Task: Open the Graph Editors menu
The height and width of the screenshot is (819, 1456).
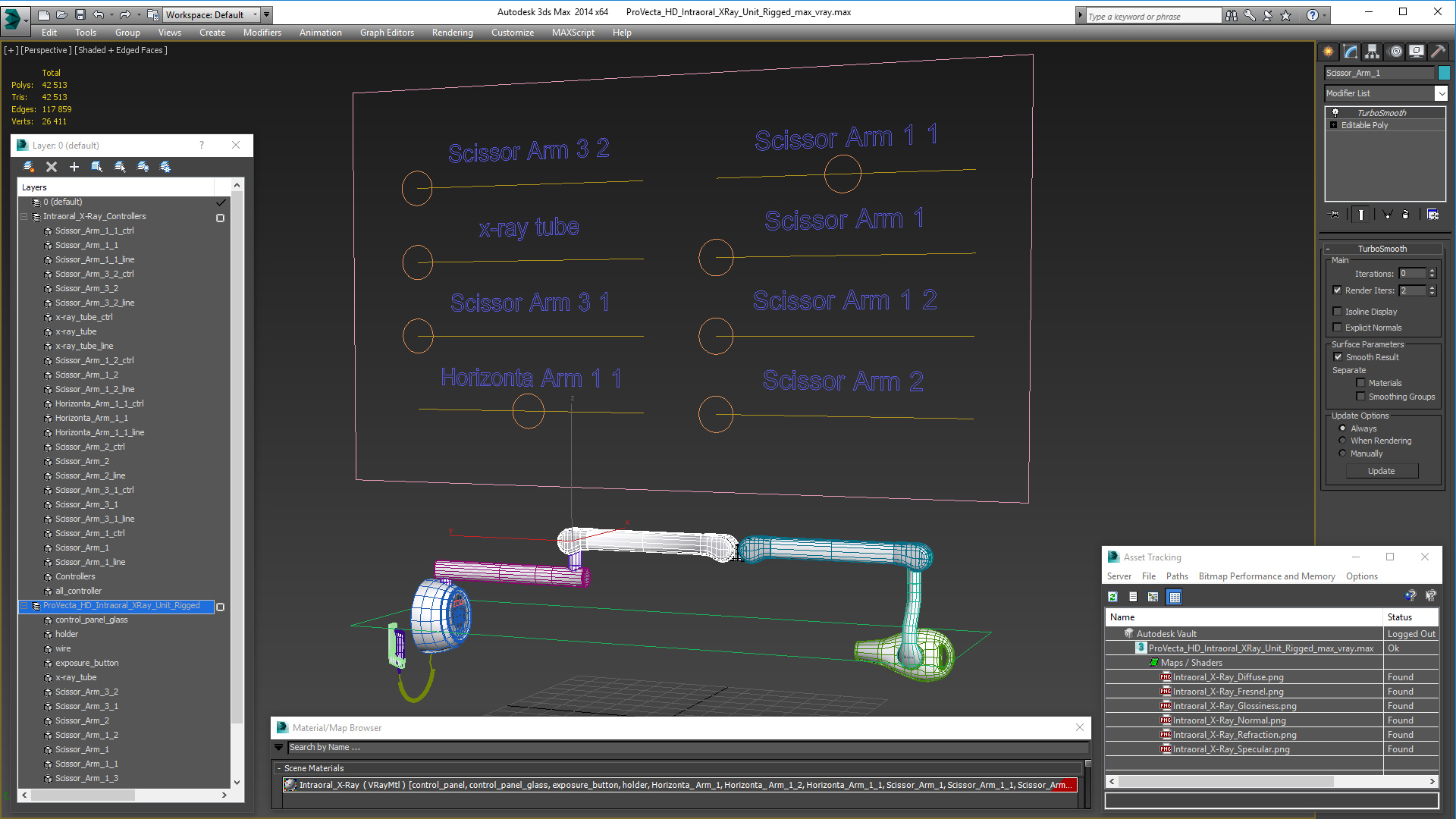Action: [x=387, y=33]
